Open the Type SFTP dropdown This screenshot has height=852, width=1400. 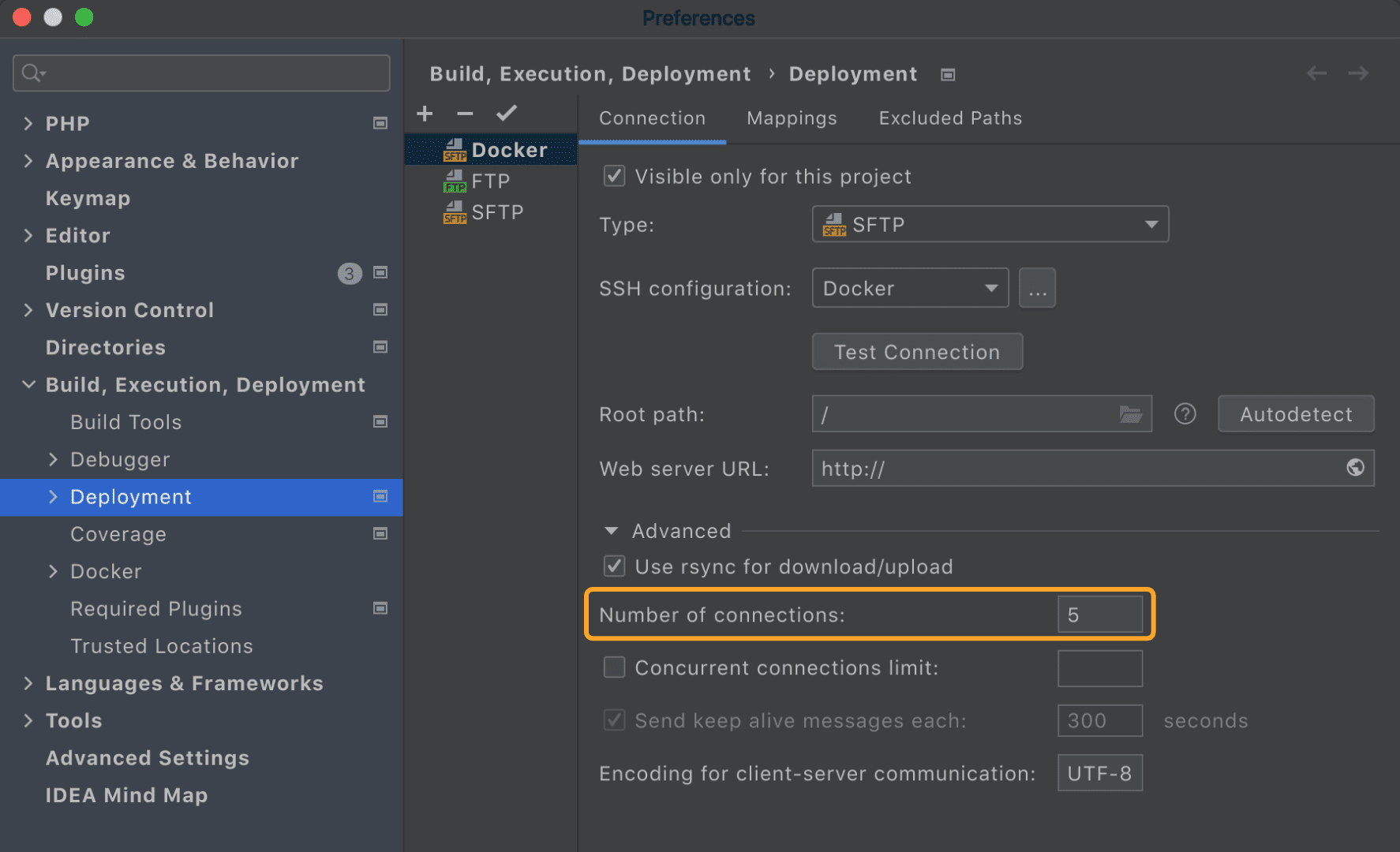(1151, 224)
